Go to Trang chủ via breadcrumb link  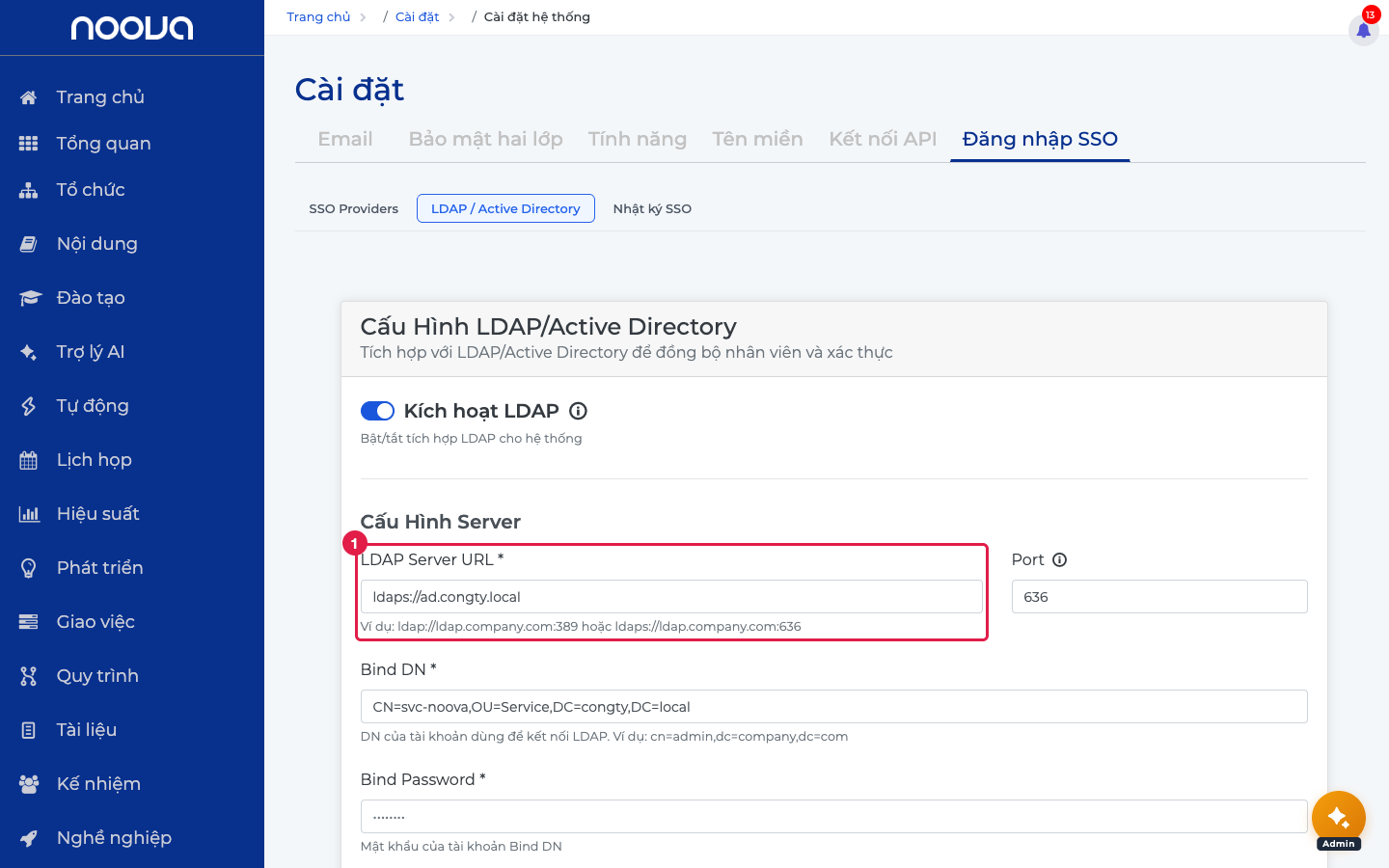pyautogui.click(x=318, y=17)
